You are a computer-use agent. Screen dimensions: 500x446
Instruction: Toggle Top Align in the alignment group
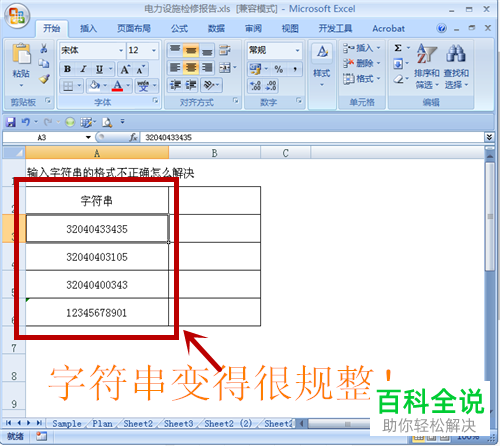click(x=175, y=50)
